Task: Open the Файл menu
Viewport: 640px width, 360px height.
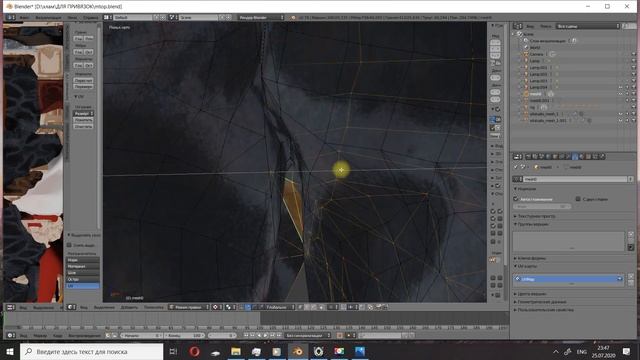Action: [x=24, y=18]
